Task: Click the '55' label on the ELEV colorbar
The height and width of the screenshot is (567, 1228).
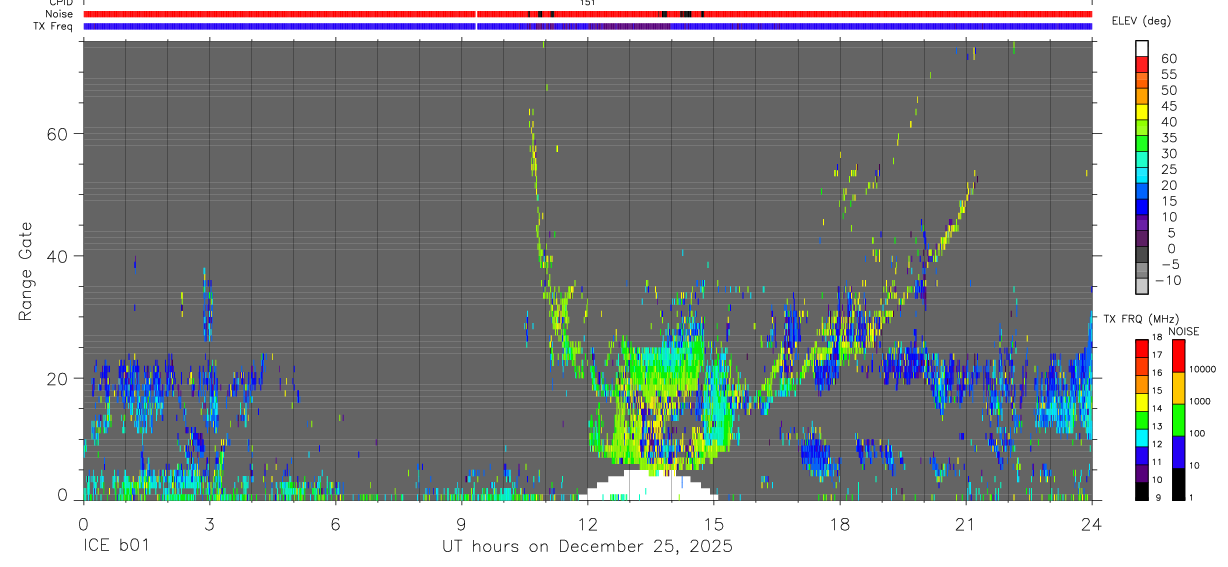Action: (x=1168, y=74)
